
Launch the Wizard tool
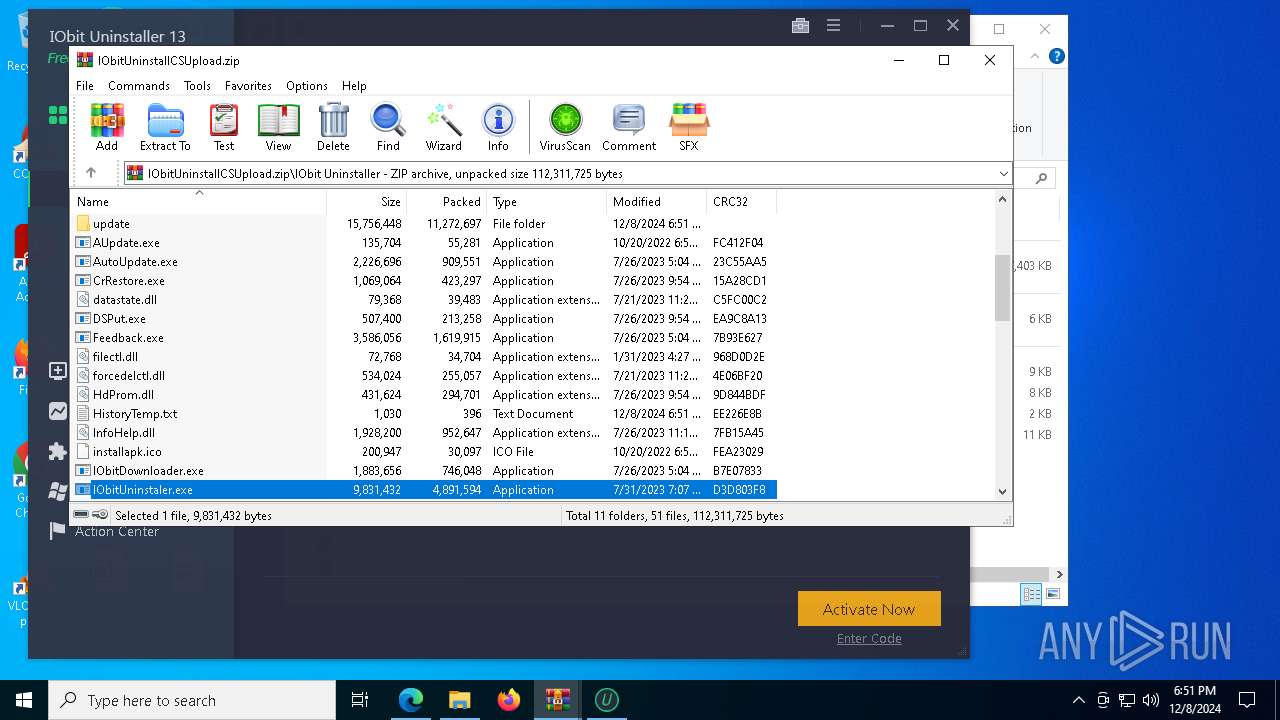coord(444,127)
